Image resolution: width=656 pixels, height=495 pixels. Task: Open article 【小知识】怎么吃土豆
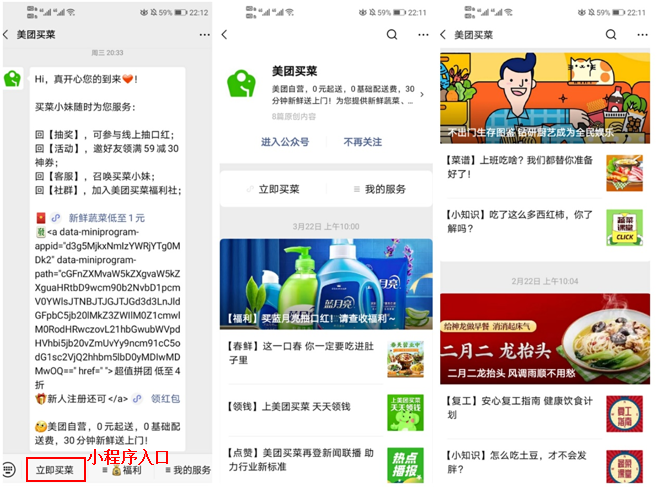[517, 462]
